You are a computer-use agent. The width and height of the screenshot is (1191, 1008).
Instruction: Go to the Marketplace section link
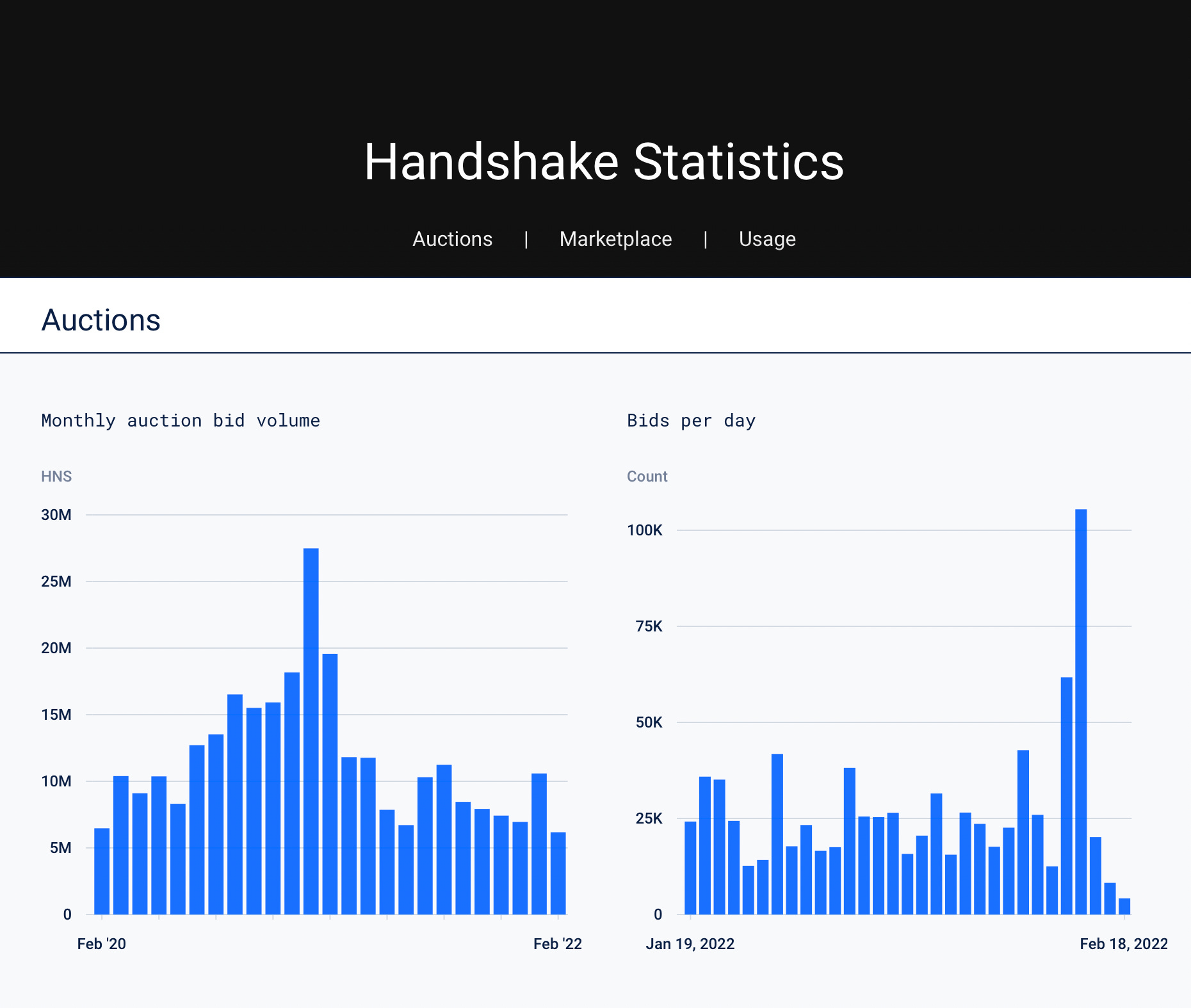tap(615, 239)
